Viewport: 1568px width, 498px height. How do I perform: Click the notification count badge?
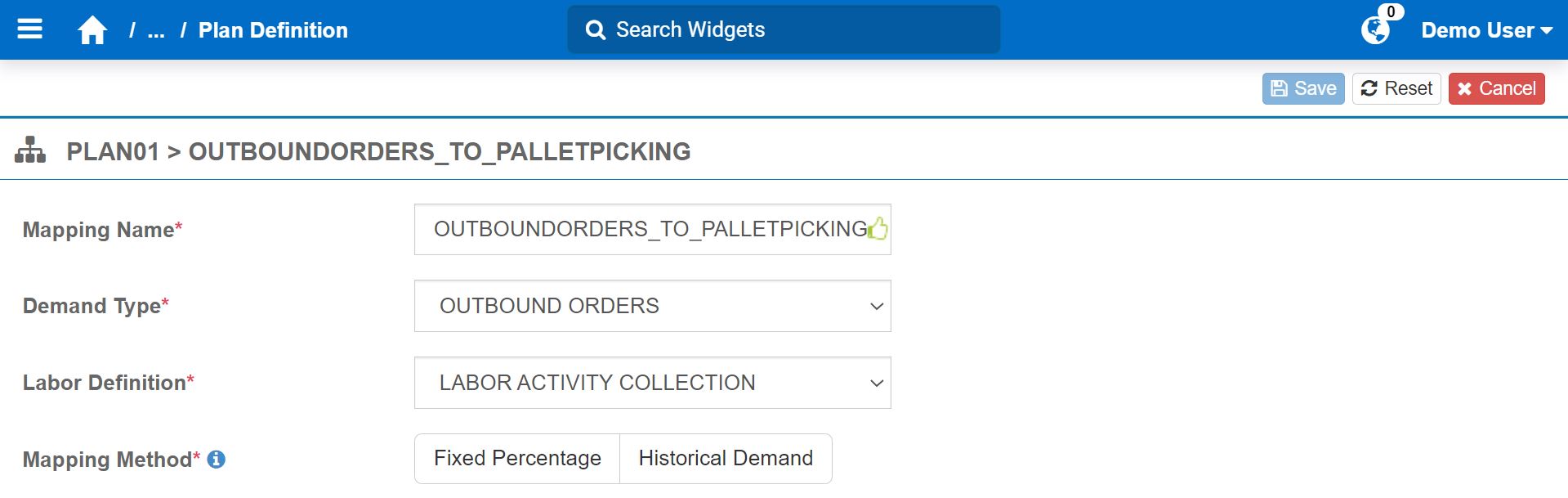[x=1391, y=11]
